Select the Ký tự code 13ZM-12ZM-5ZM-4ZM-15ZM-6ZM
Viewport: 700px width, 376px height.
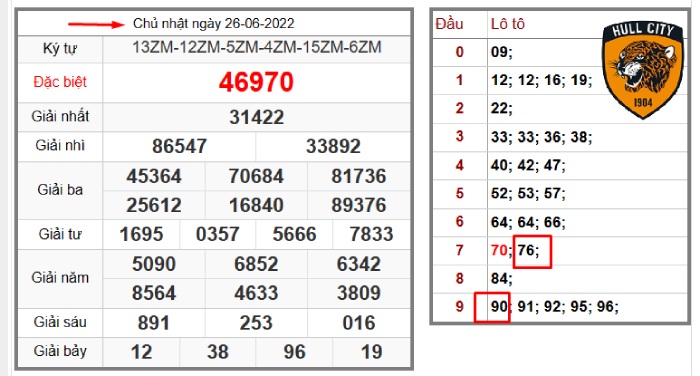257,47
